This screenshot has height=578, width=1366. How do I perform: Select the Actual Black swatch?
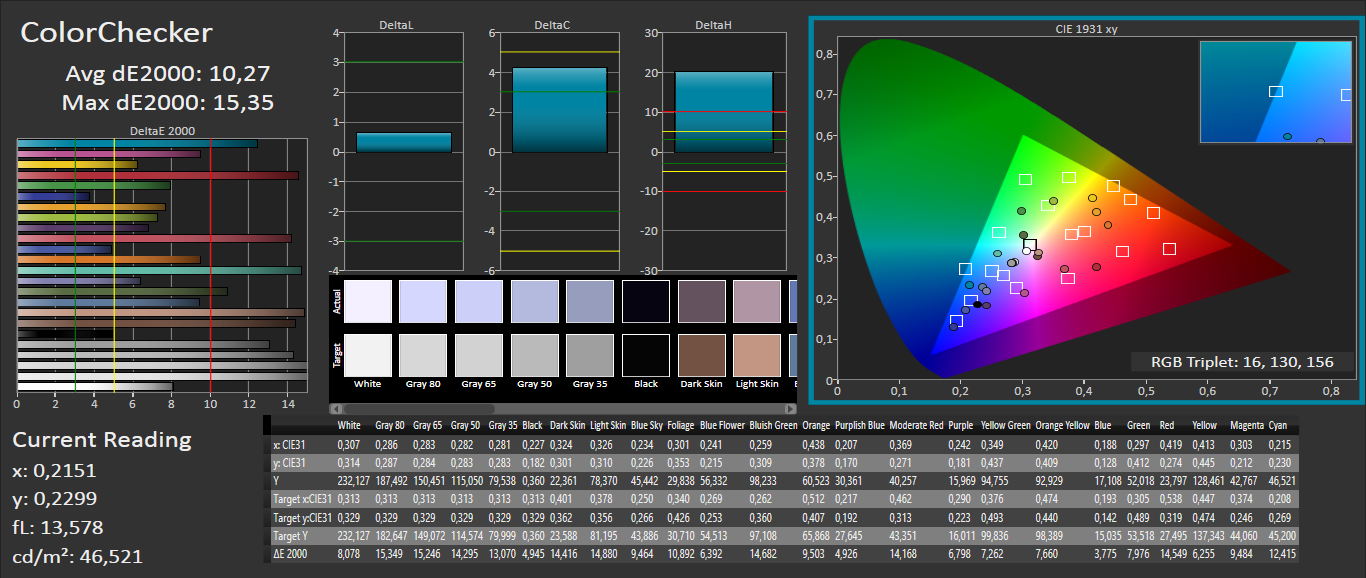point(646,300)
